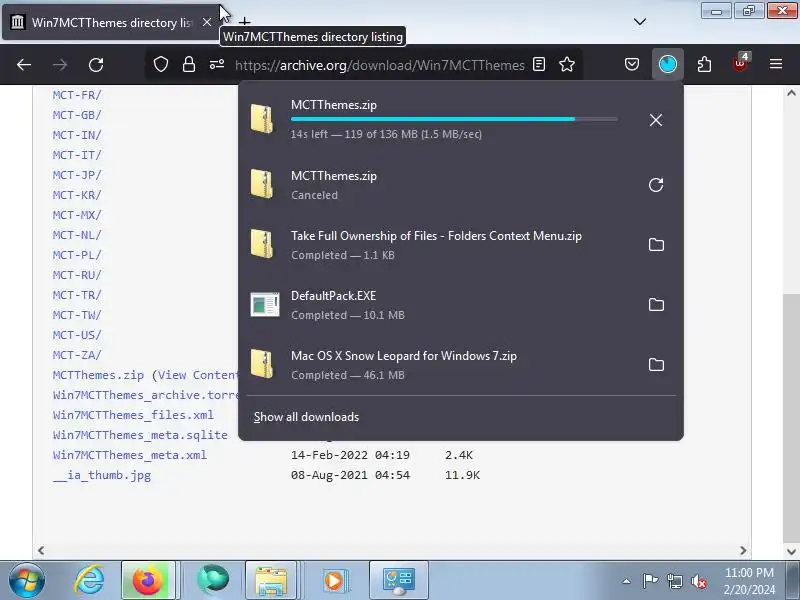Show Take Full Ownership zip in folder
Screen dimensions: 800x600
[x=656, y=245]
